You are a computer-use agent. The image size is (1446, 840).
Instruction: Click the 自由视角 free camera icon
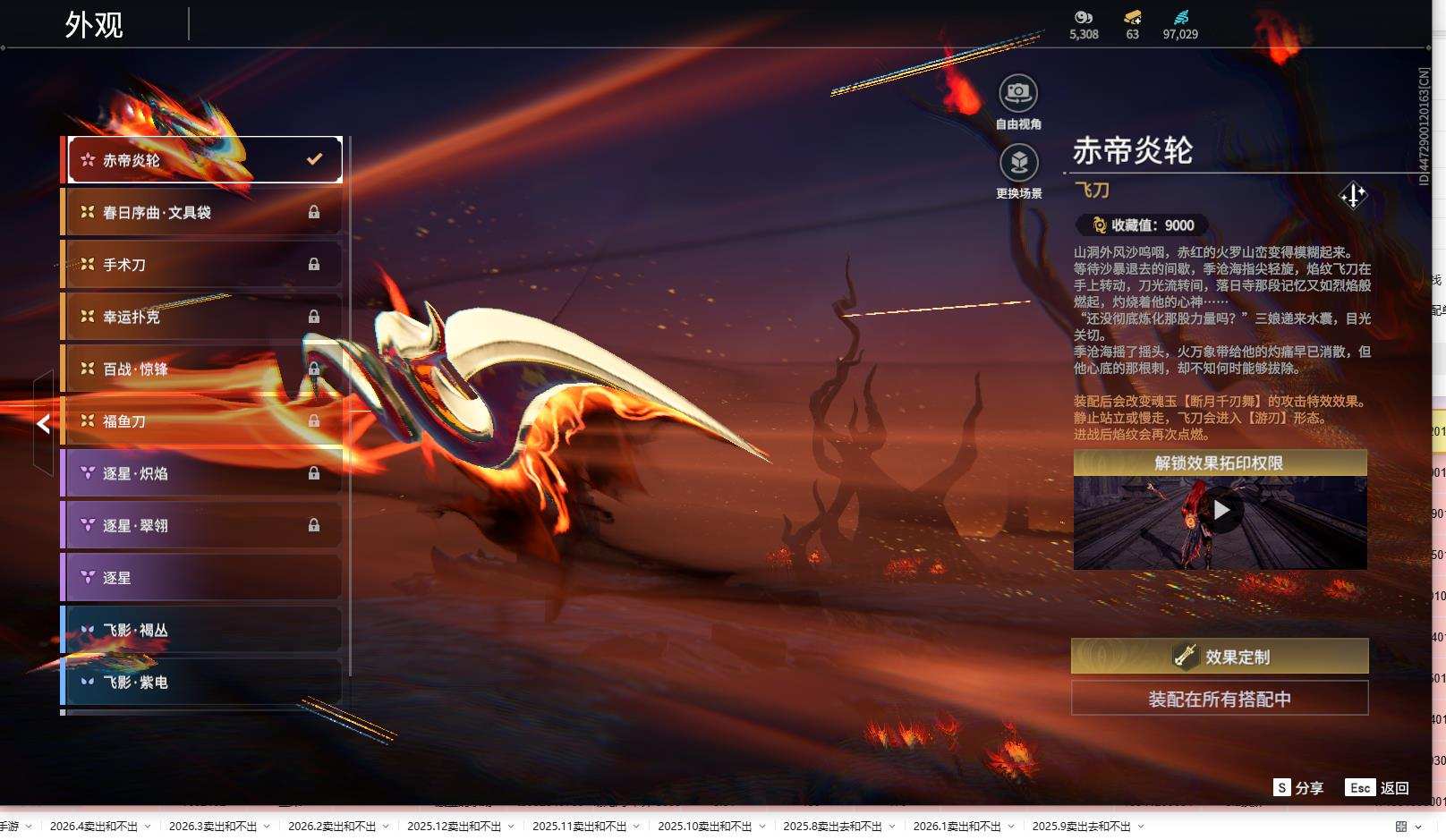click(1018, 91)
